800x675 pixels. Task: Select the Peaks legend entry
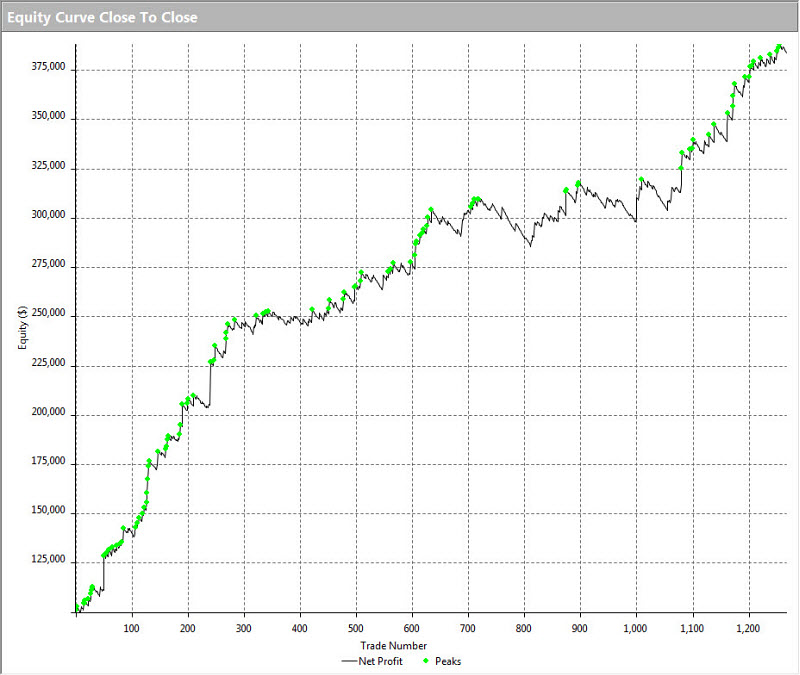click(x=442, y=661)
